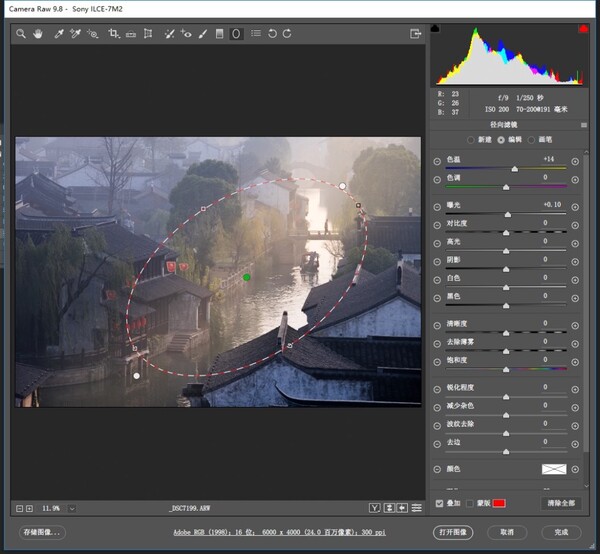Select the Zoom tool
Screen dimensions: 600x554
click(21, 34)
